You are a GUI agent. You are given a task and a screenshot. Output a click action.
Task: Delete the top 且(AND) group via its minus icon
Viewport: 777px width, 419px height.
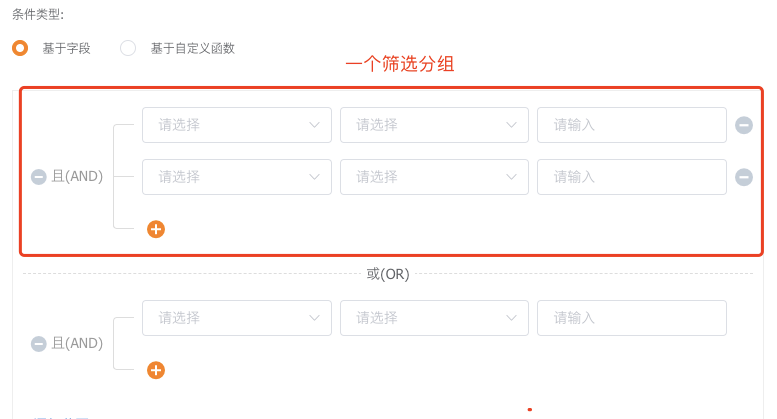pos(39,177)
